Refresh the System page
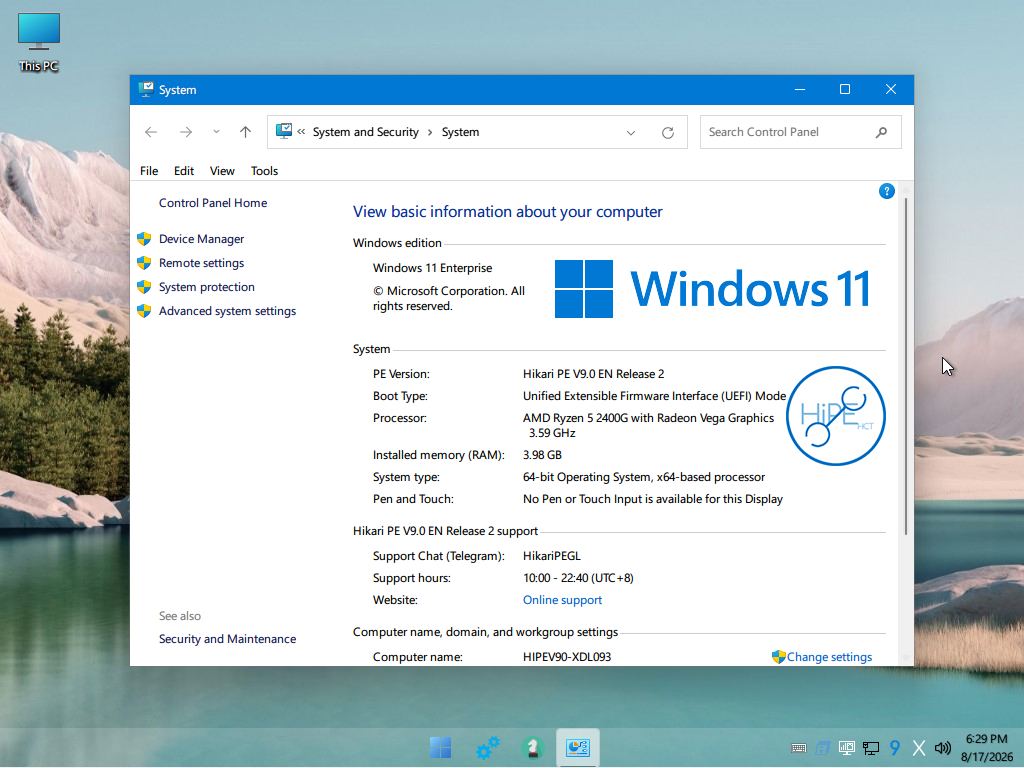 (x=667, y=133)
